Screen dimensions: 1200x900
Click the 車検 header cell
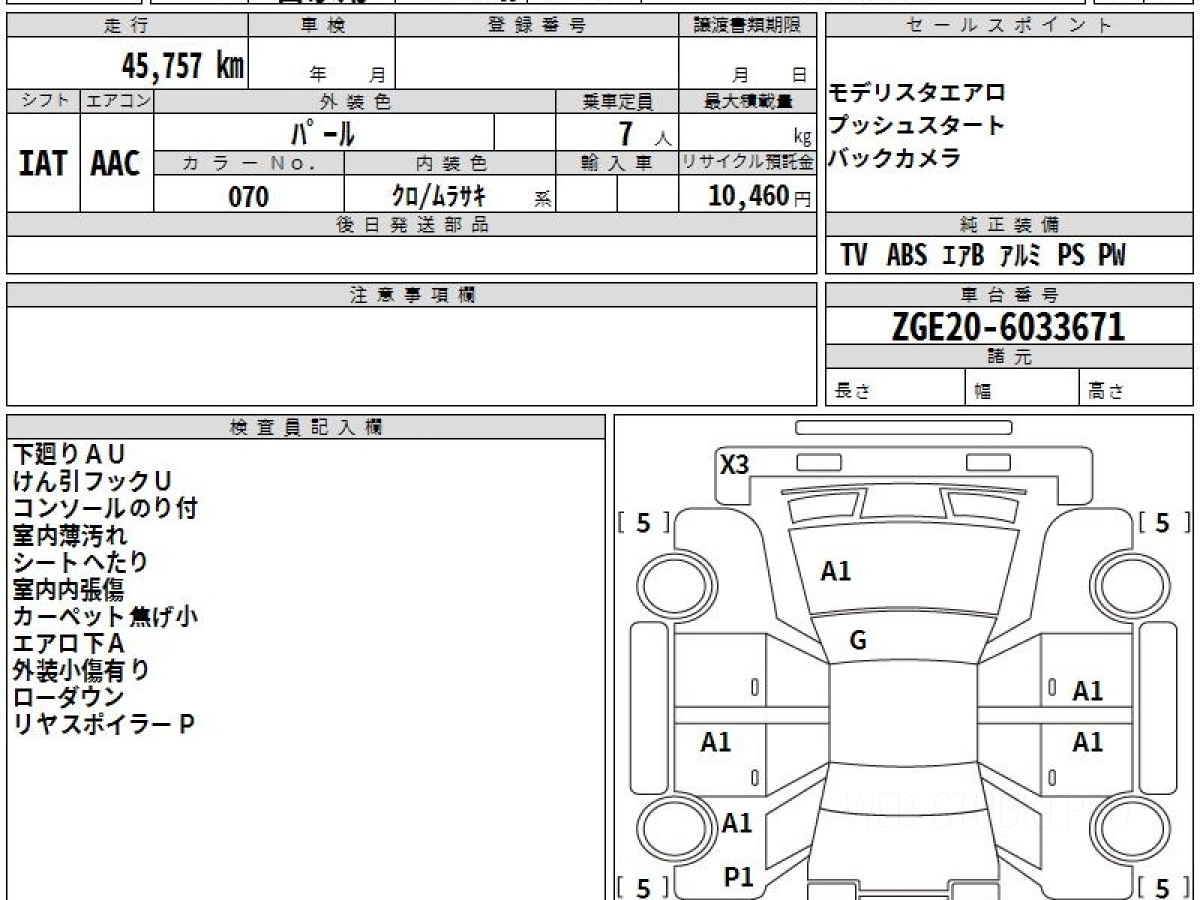coord(322,26)
